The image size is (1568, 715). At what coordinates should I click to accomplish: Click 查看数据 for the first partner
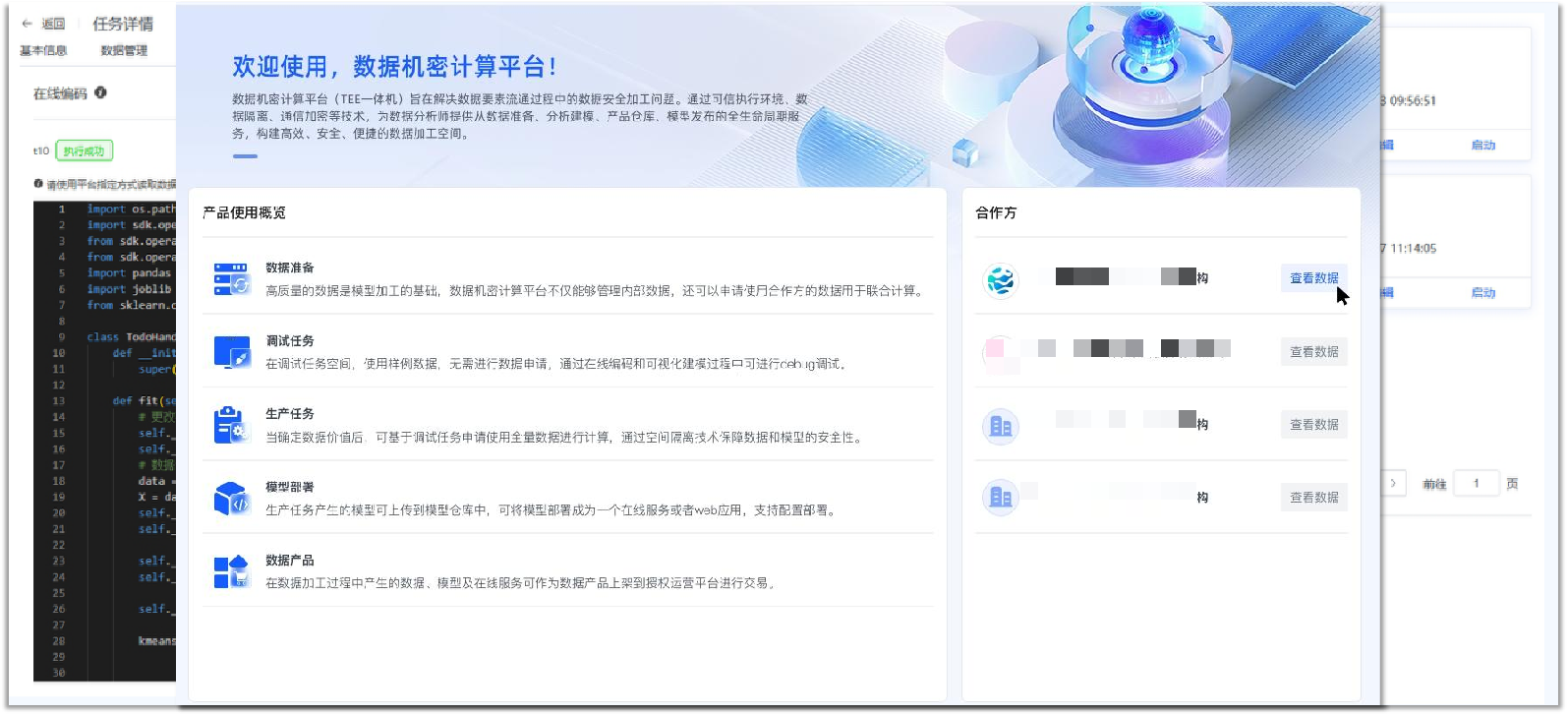point(1313,278)
